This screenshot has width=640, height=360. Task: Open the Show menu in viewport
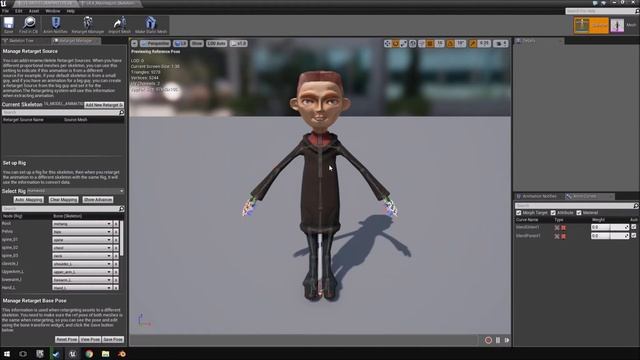197,43
